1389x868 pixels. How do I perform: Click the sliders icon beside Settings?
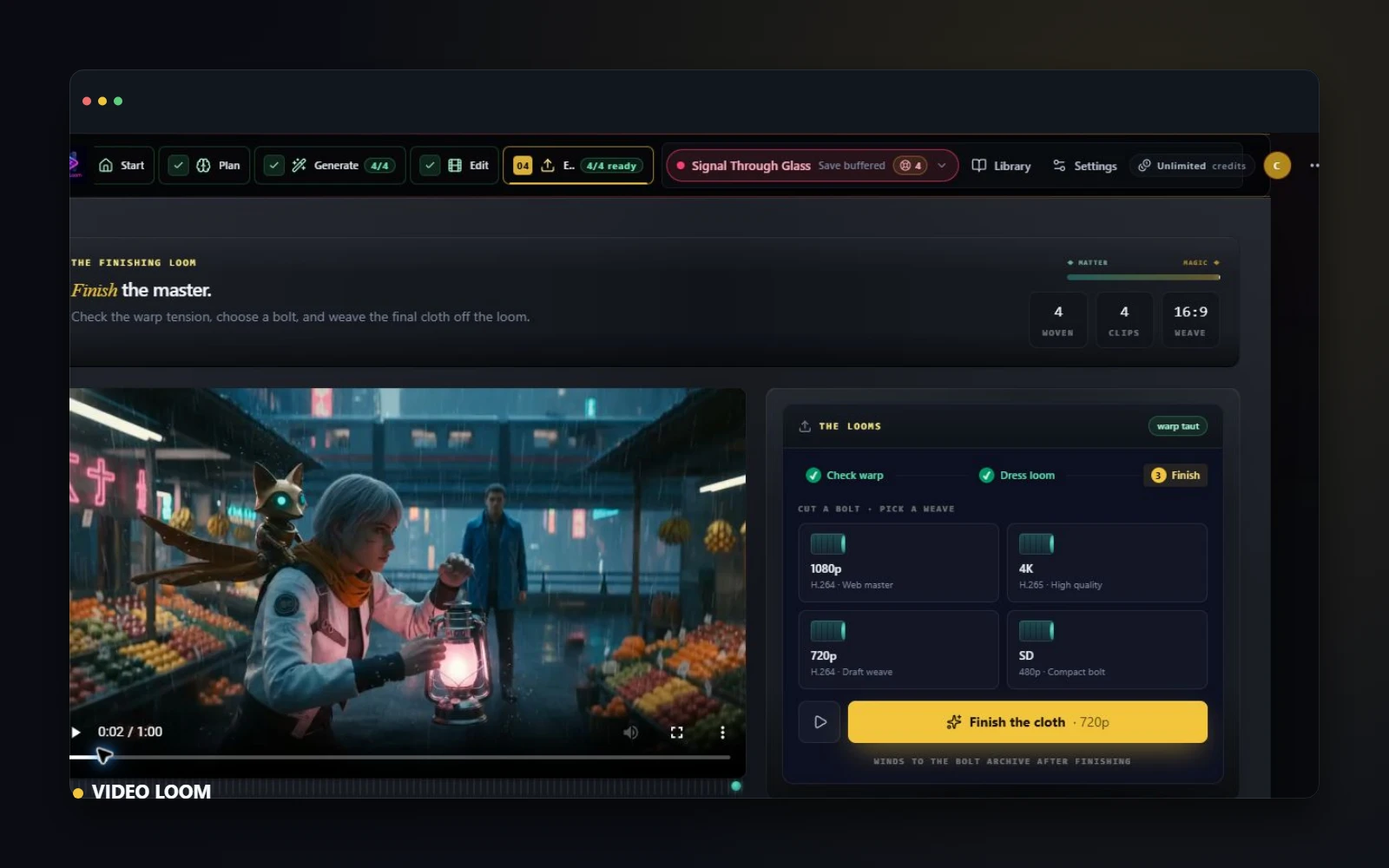[1059, 165]
